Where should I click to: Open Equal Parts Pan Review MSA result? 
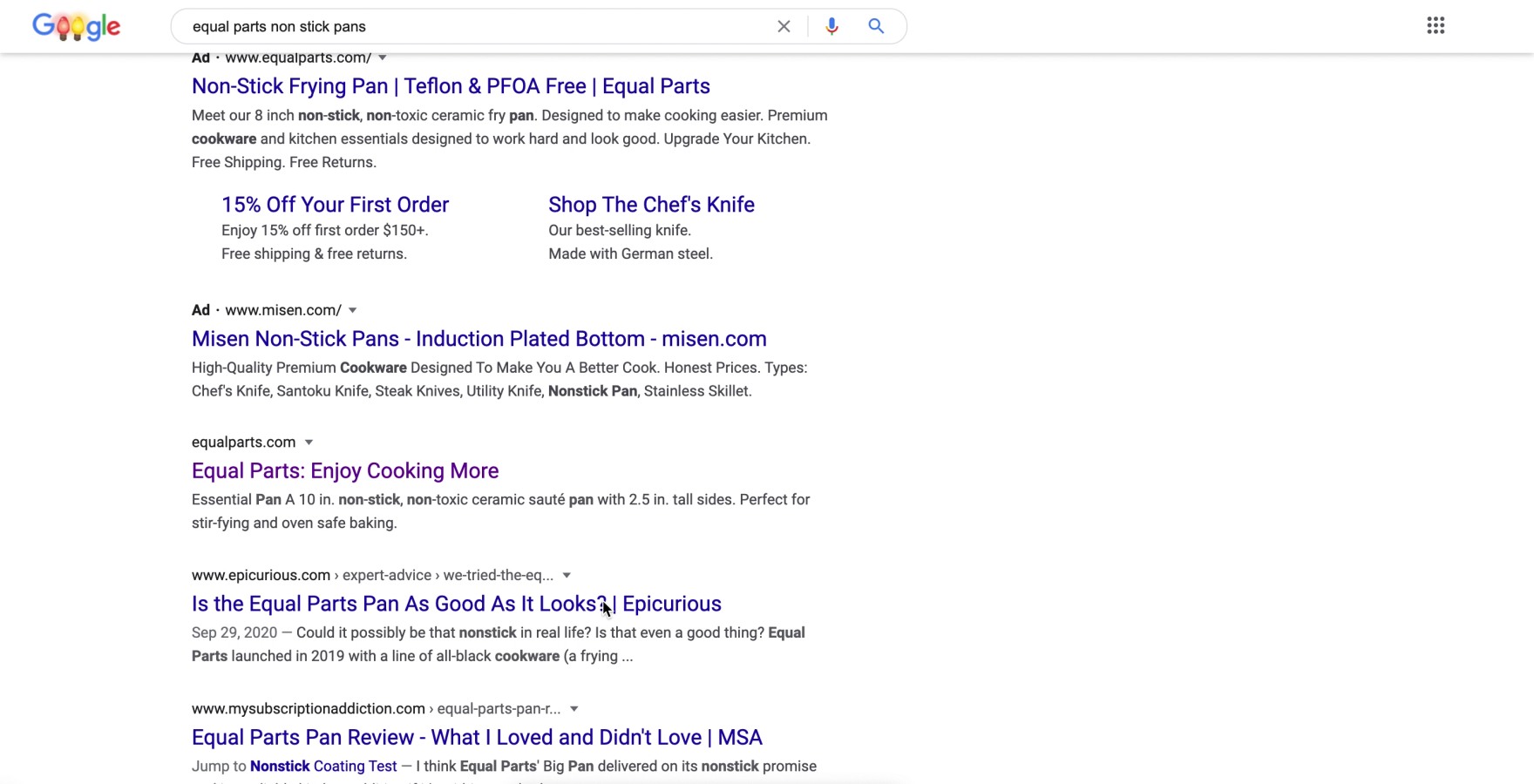[x=477, y=738]
